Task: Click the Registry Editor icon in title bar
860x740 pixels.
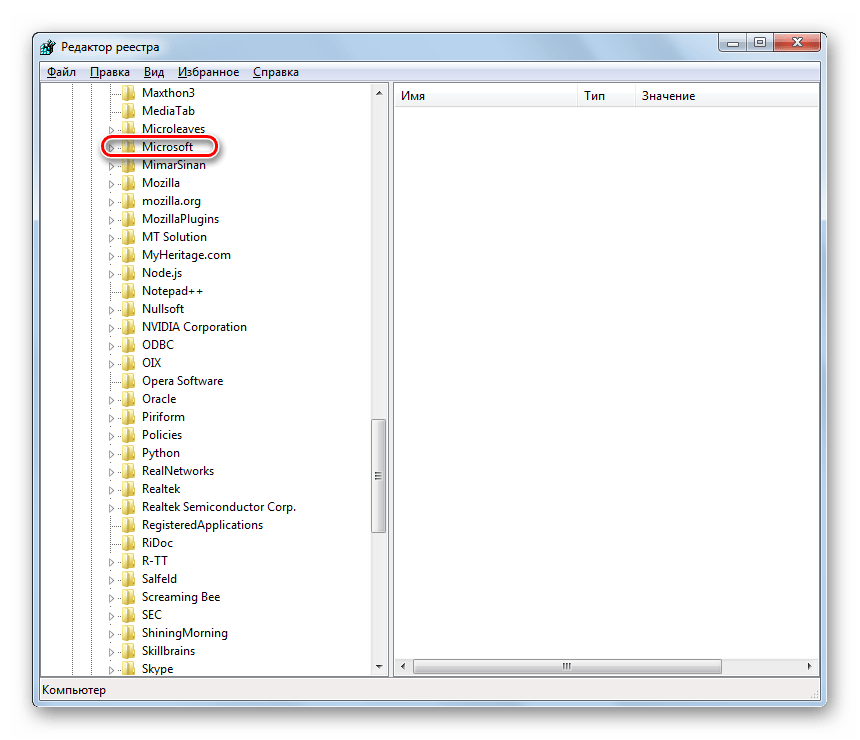Action: (x=49, y=47)
